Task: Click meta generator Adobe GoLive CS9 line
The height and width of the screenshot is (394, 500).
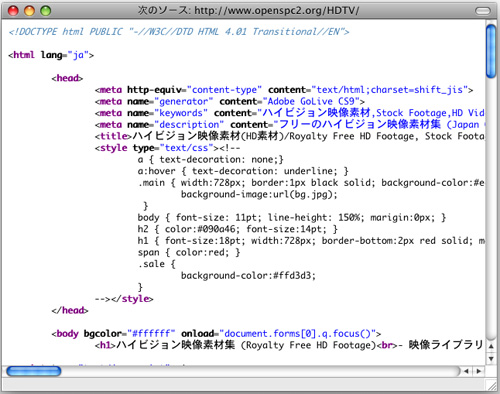Action: click(230, 101)
